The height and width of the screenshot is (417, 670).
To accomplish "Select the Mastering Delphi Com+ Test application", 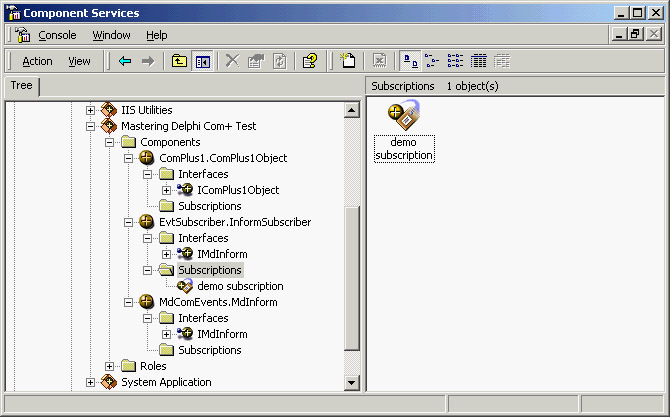I will pos(188,126).
